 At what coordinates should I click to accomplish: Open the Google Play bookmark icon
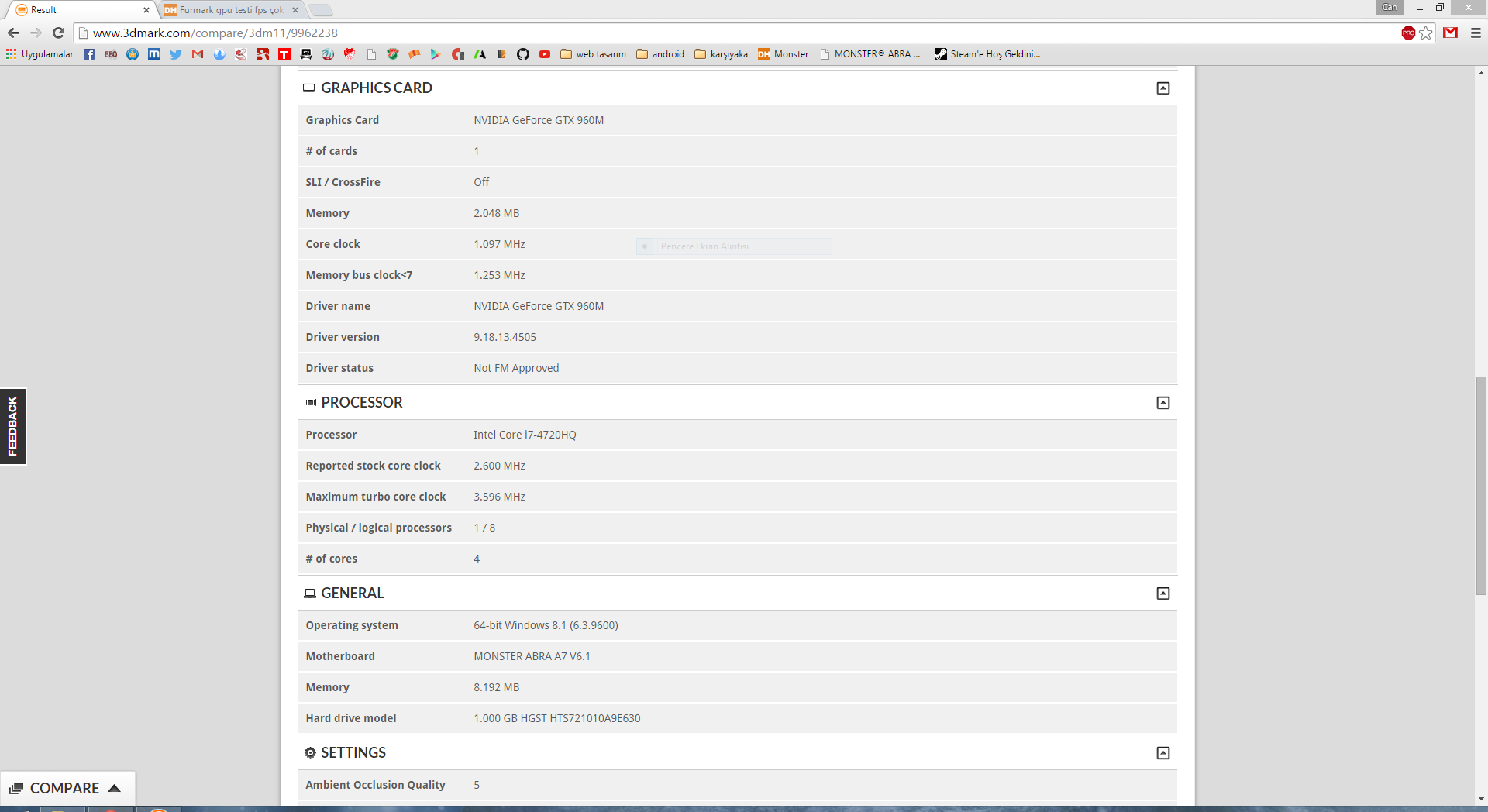click(x=436, y=54)
